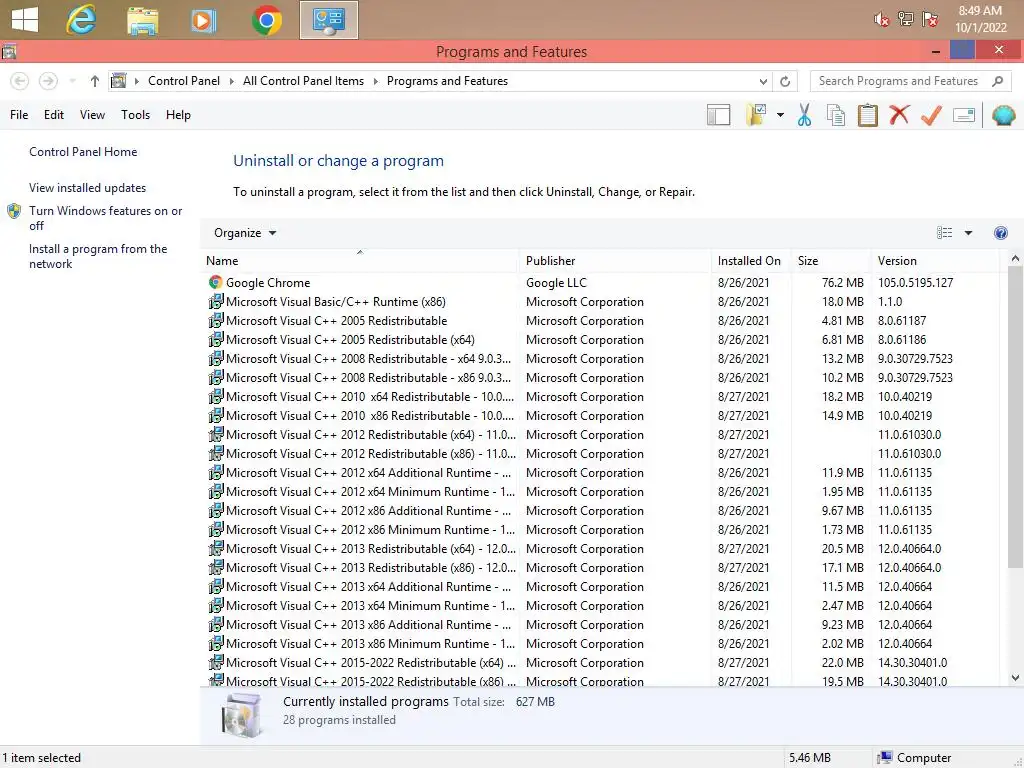Image resolution: width=1024 pixels, height=768 pixels.
Task: Open the View menu
Action: (92, 115)
